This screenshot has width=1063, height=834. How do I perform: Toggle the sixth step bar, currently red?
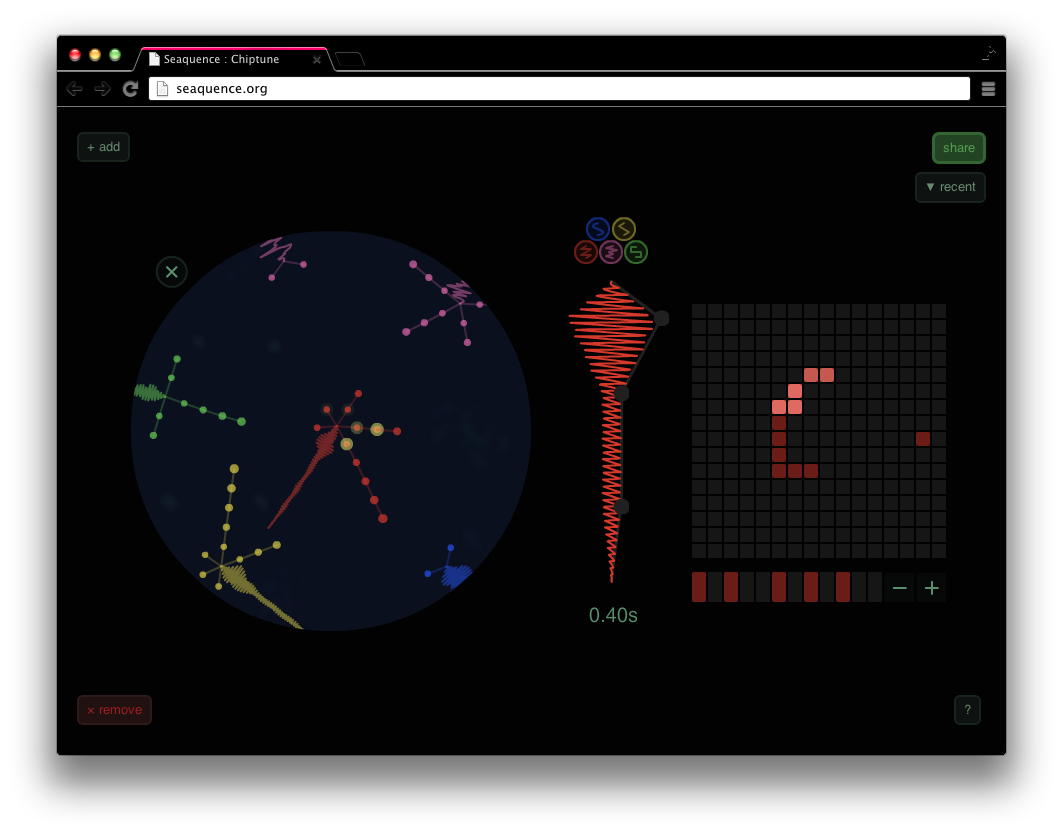pyautogui.click(x=779, y=587)
